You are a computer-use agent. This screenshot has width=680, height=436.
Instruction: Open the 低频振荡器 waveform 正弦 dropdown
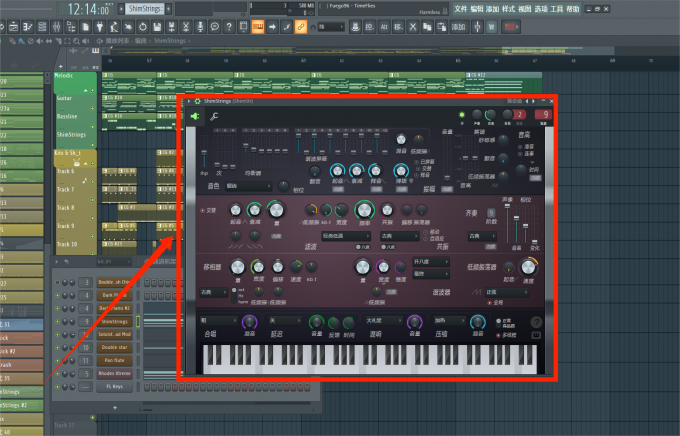[x=507, y=292]
